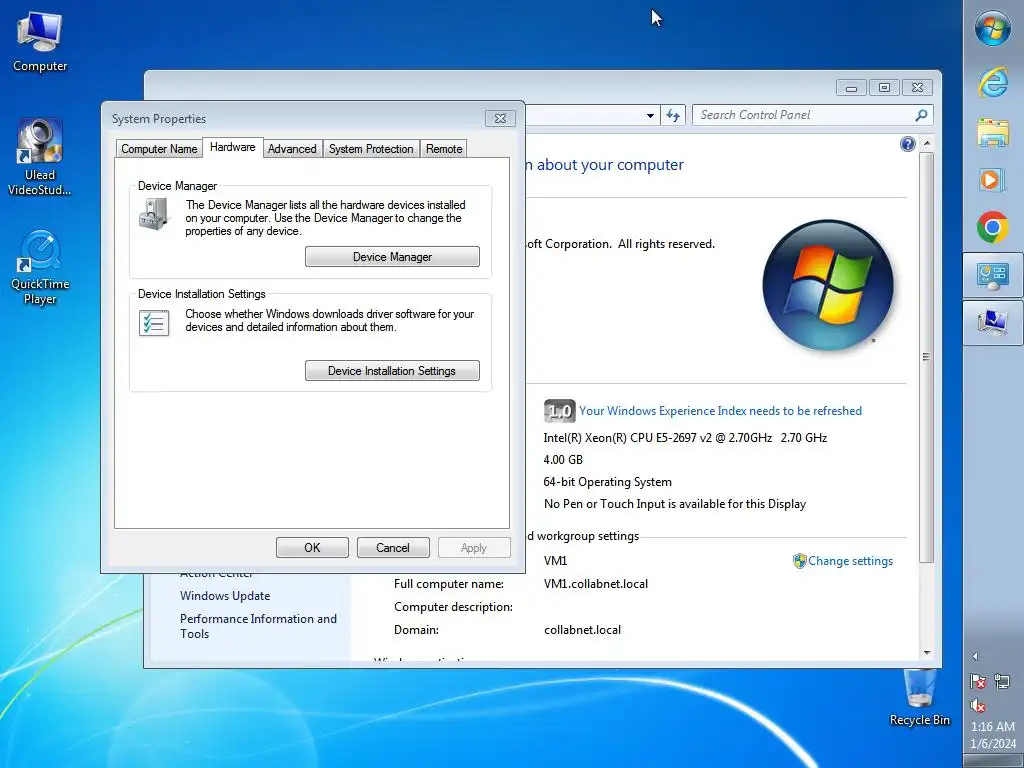Viewport: 1024px width, 768px height.
Task: Open Device Manager button
Action: pos(392,257)
